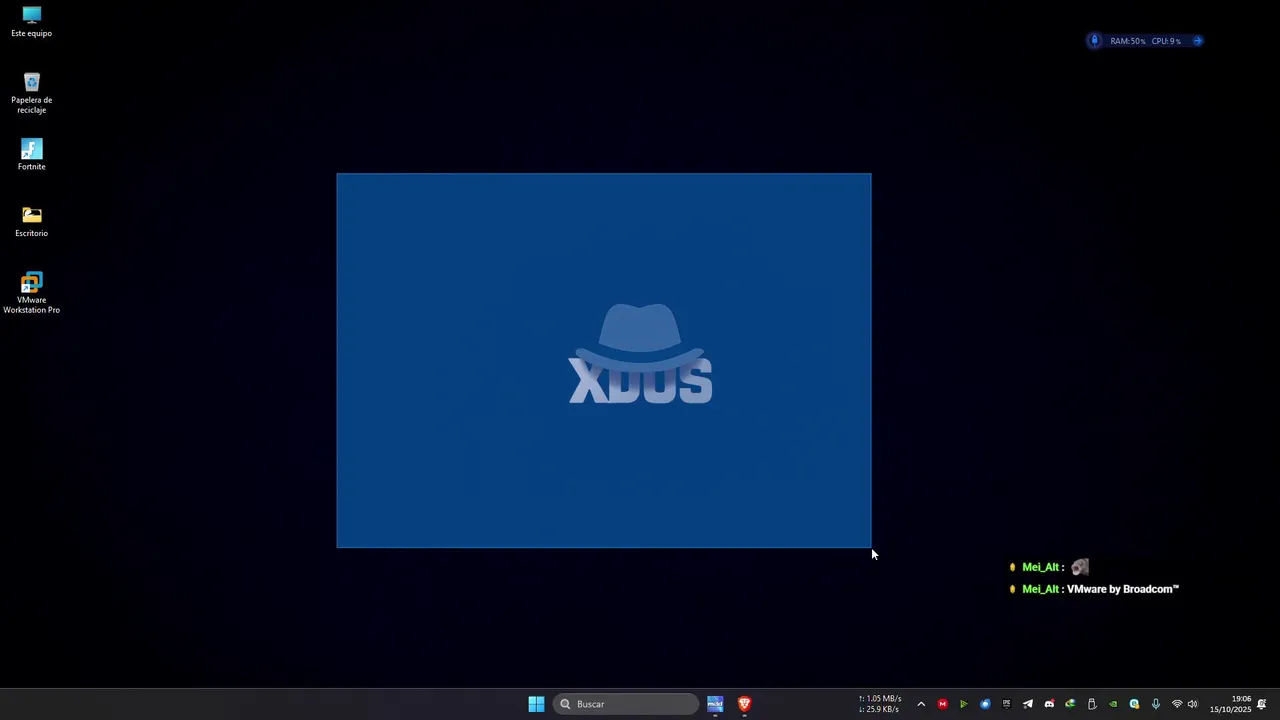Click the XDUS splash logo
Screen dimensions: 1280x720
640,354
